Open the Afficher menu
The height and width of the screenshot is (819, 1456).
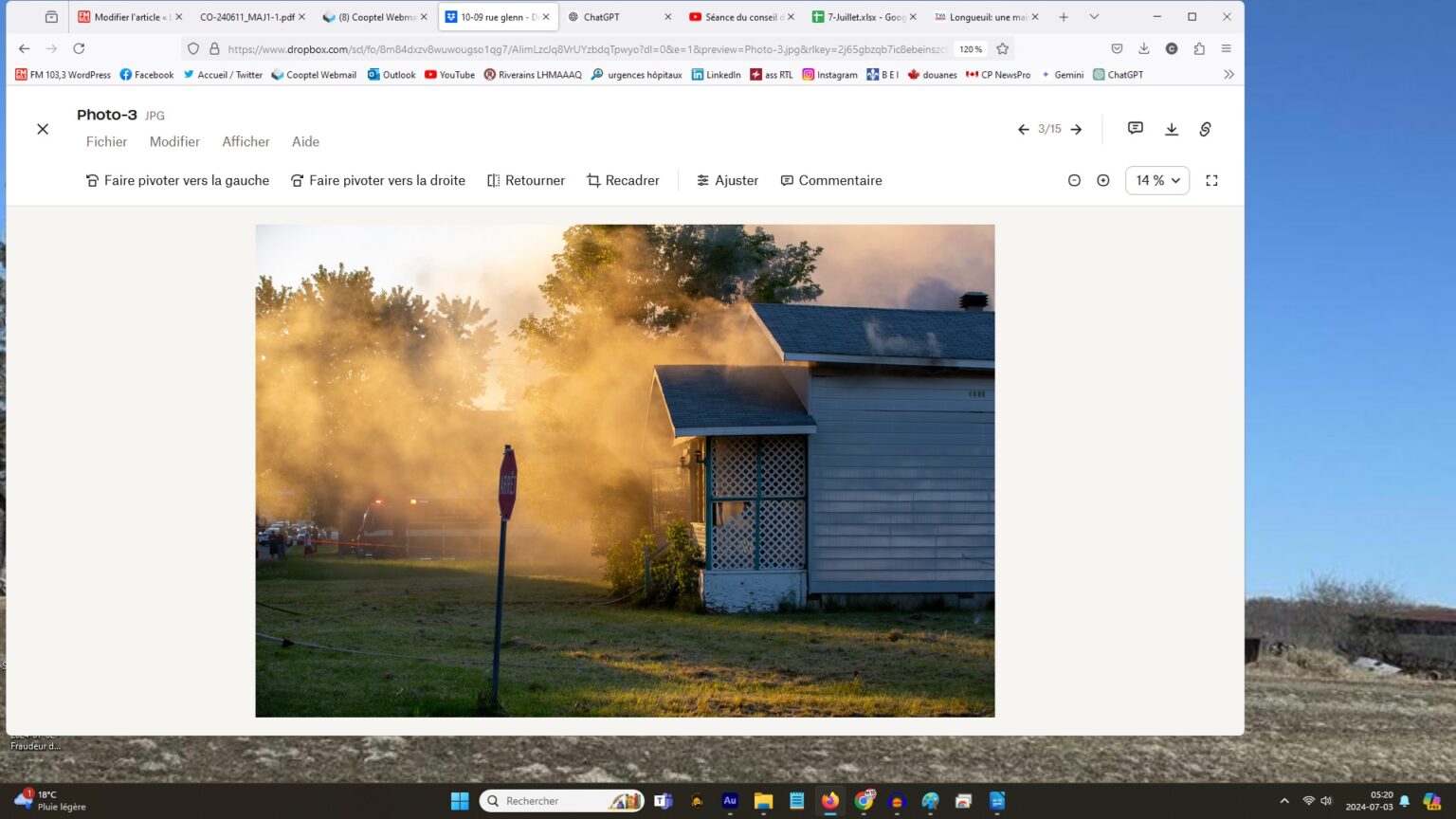click(246, 141)
